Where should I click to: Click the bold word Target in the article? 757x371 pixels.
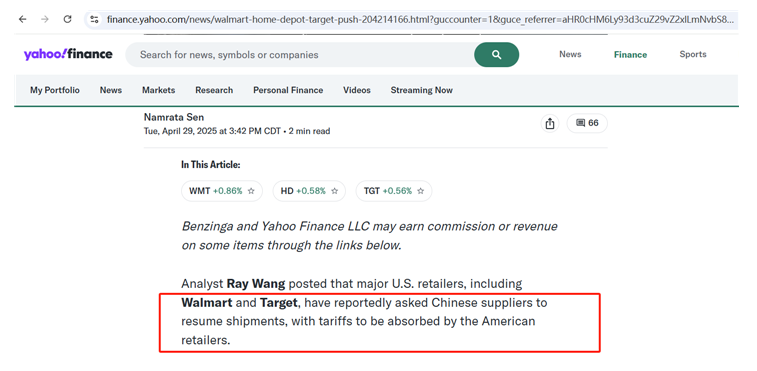279,303
